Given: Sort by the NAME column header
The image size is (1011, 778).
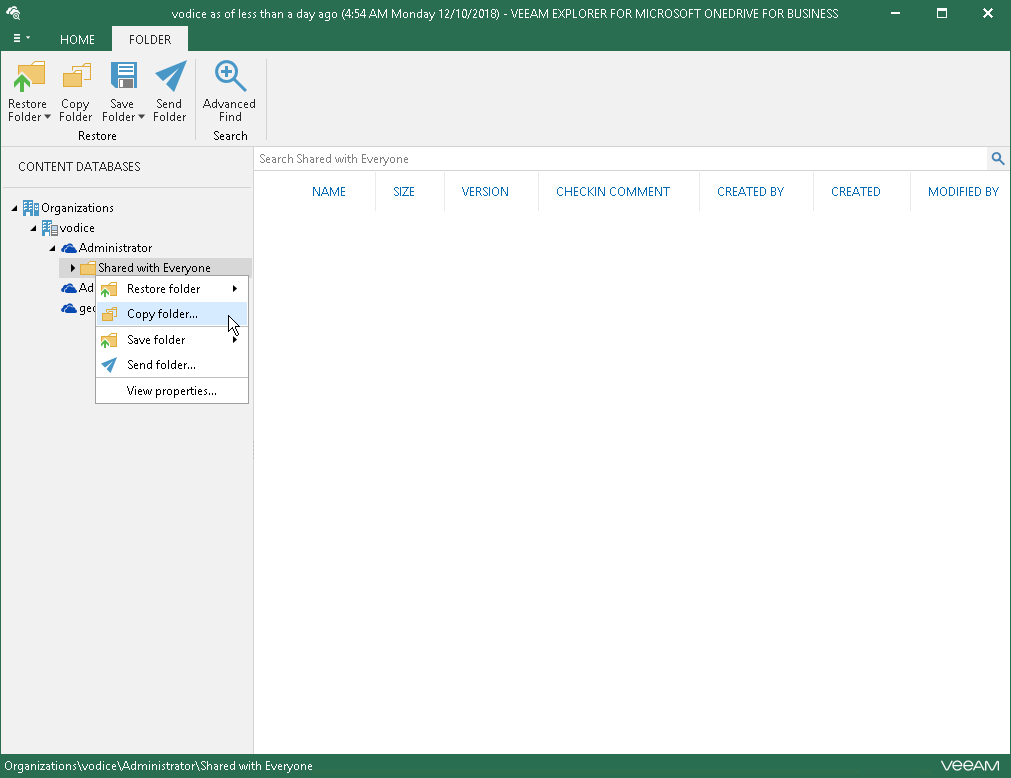Looking at the screenshot, I should tap(329, 191).
